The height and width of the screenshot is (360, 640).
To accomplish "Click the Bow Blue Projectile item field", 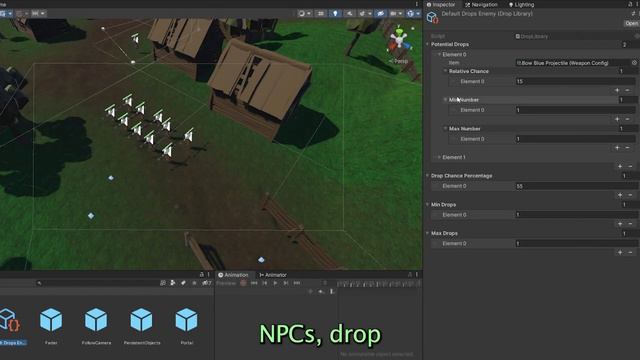I will click(572, 63).
